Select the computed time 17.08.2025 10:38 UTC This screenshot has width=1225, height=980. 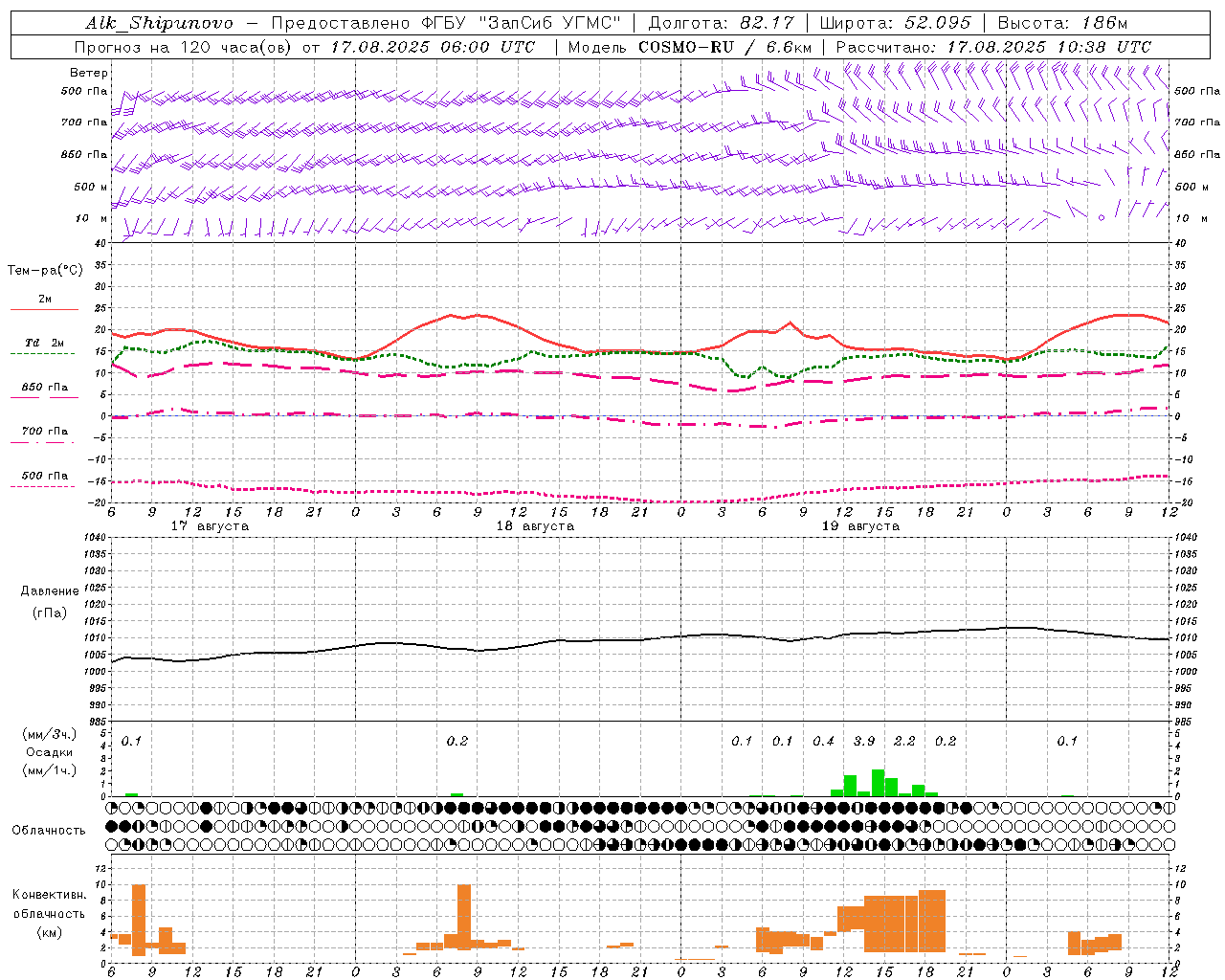pyautogui.click(x=1049, y=47)
